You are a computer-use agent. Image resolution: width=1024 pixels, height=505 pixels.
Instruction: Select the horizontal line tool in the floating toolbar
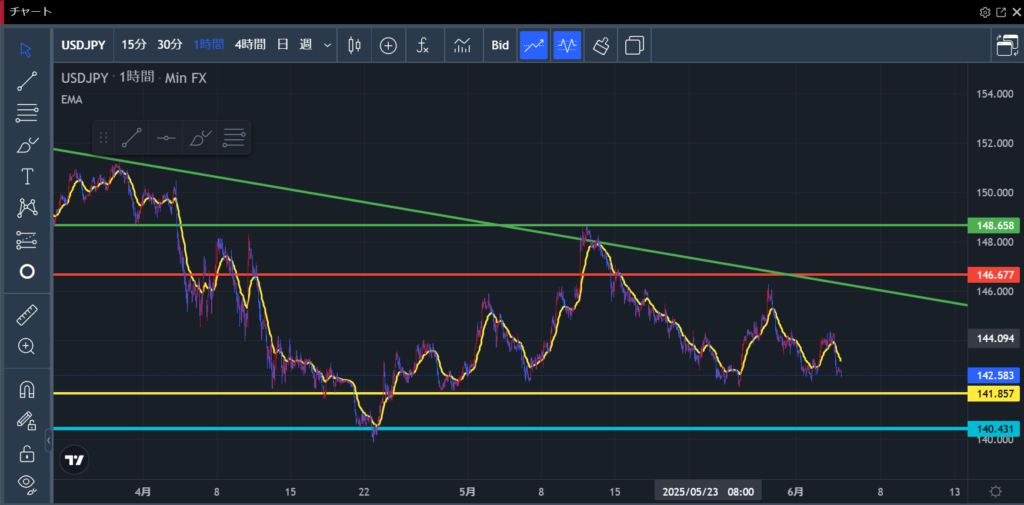(166, 138)
